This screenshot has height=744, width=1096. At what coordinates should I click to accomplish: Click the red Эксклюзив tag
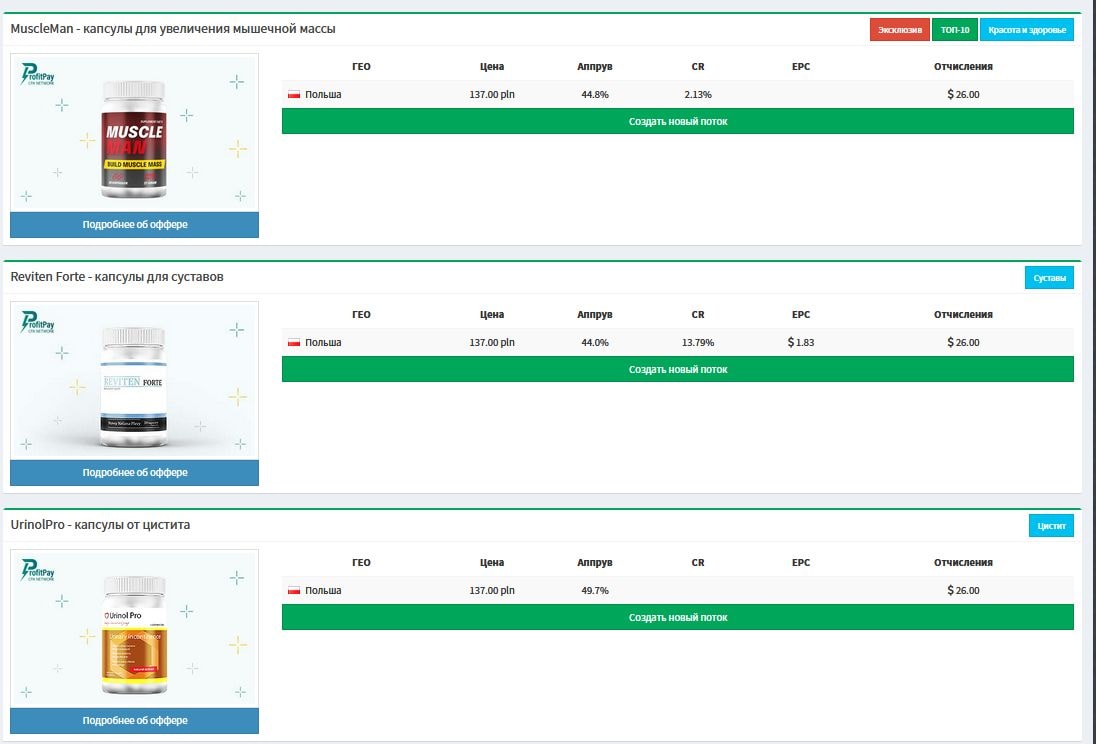point(900,29)
